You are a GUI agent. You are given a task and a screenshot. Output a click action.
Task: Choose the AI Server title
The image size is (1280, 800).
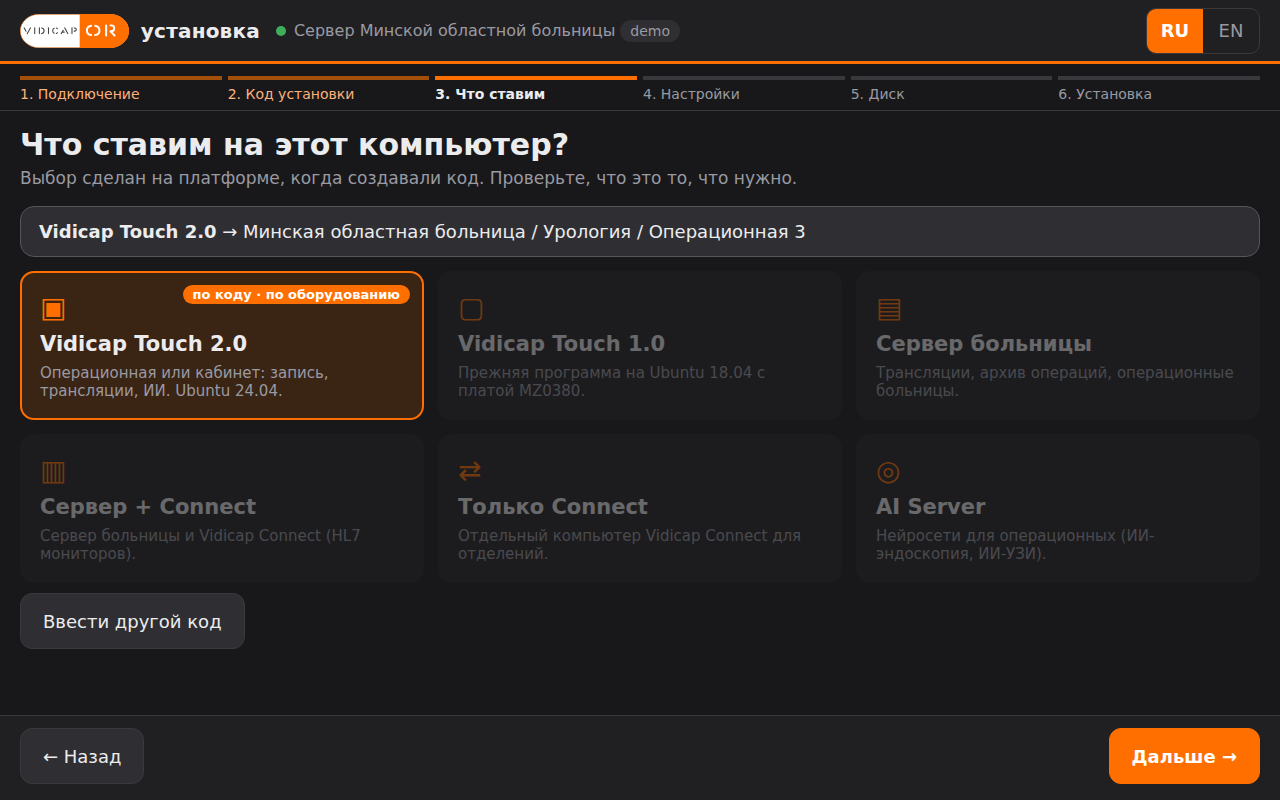coord(931,506)
